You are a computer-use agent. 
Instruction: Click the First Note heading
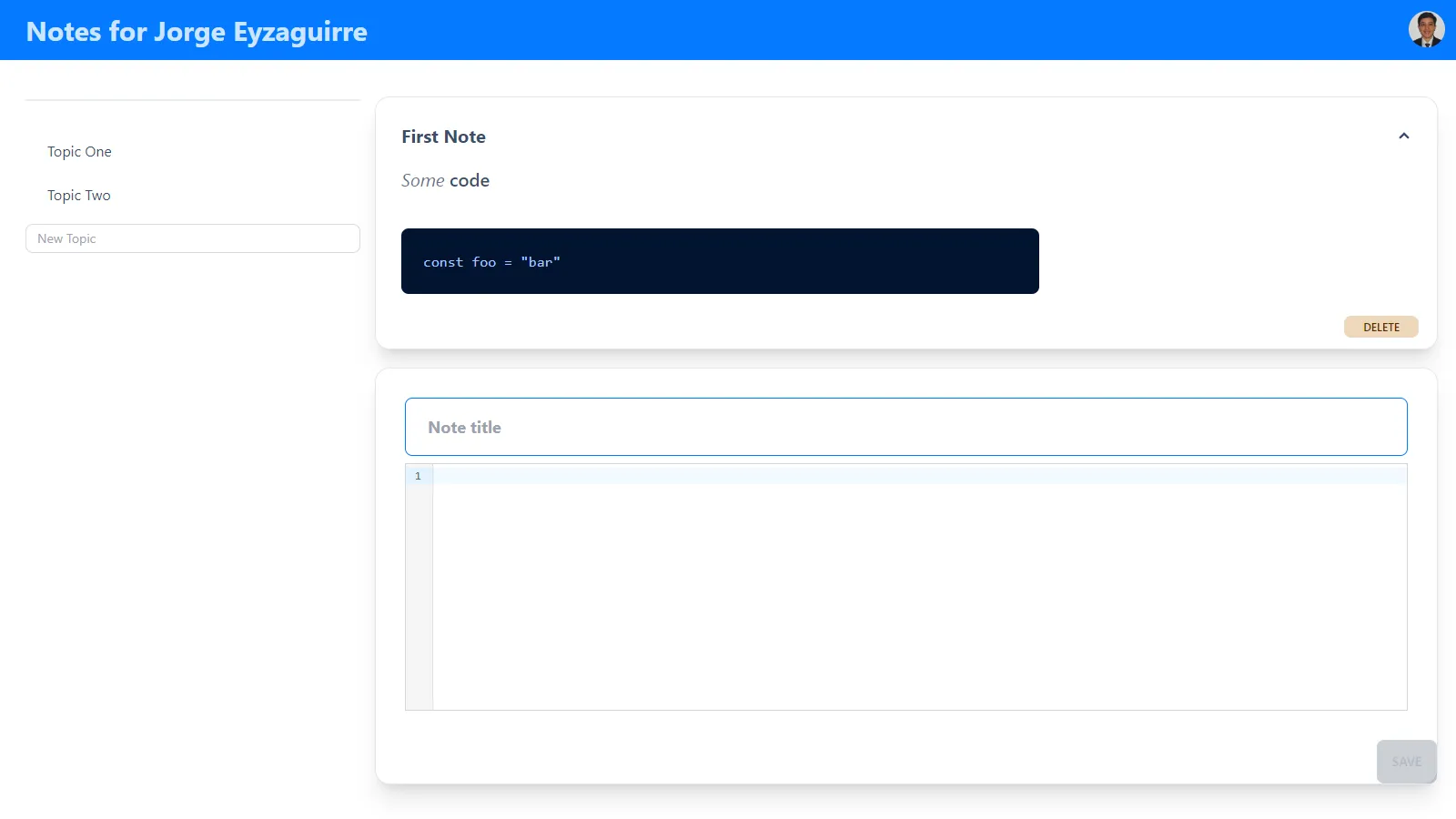pyautogui.click(x=443, y=136)
